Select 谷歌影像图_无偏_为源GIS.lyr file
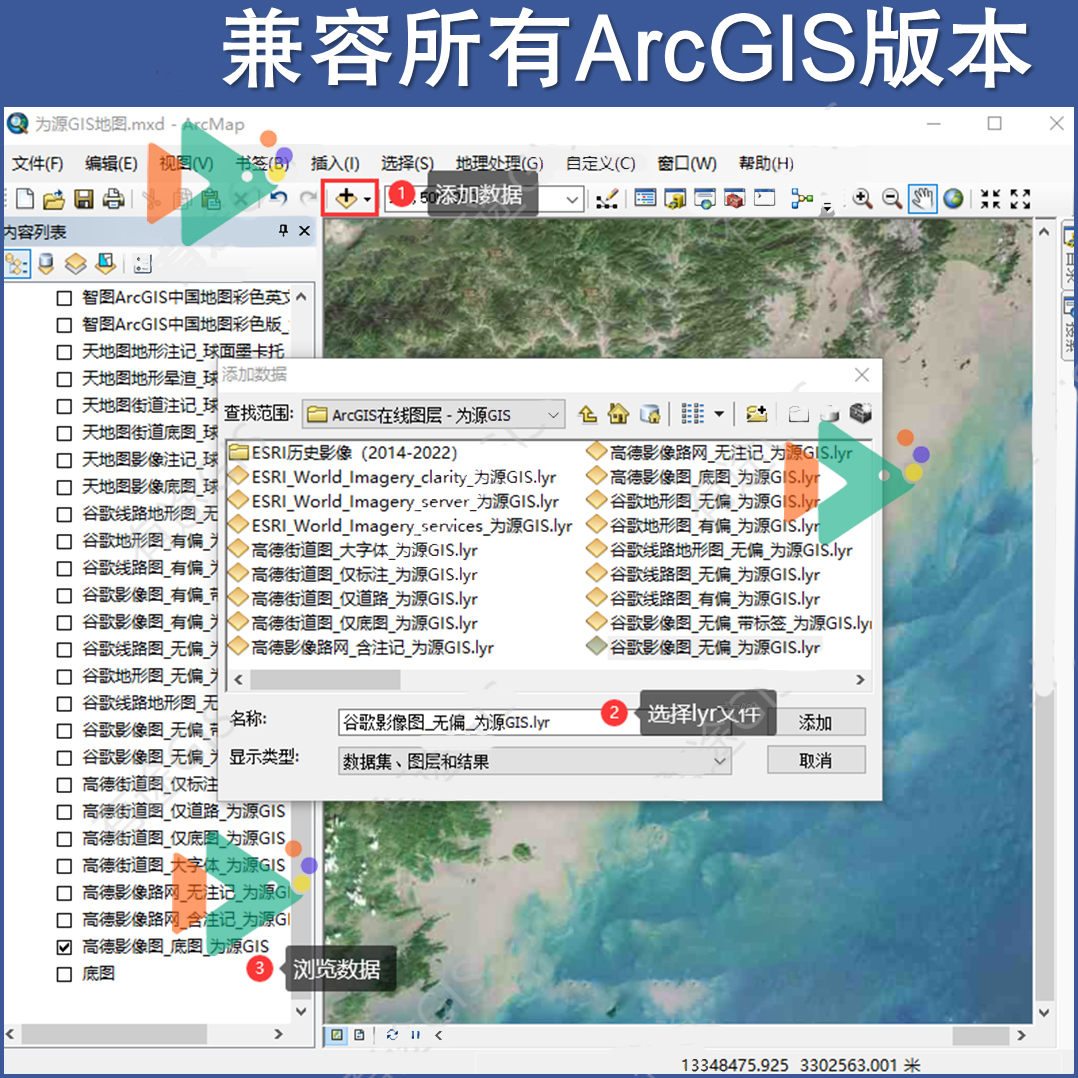 (x=704, y=648)
